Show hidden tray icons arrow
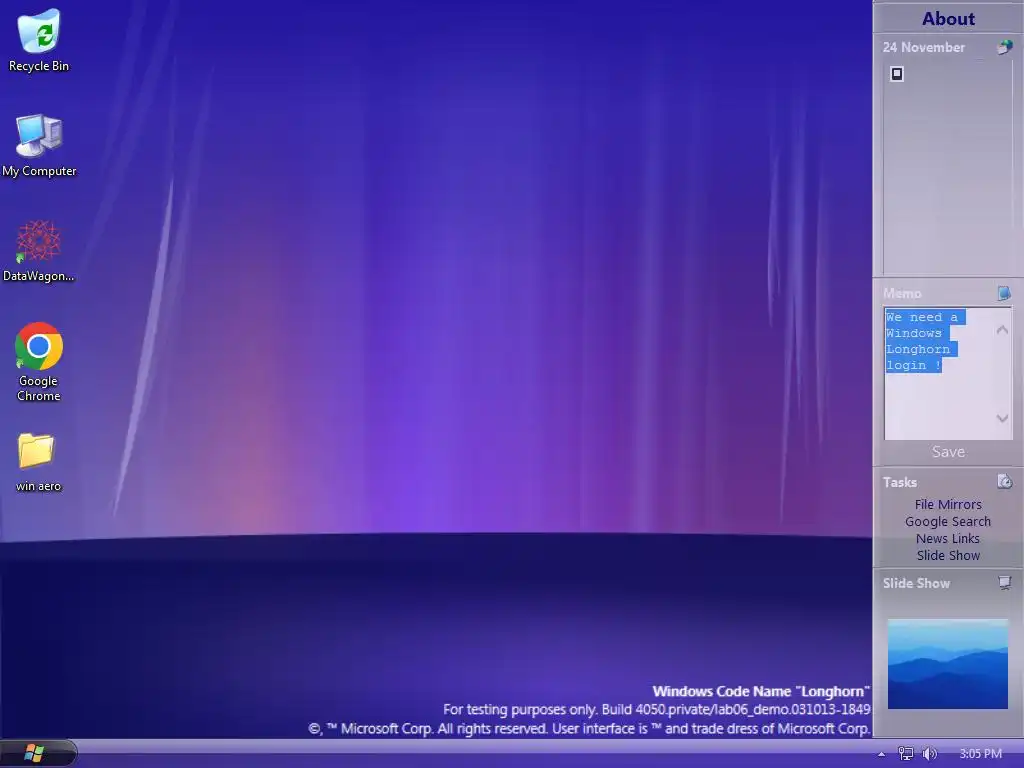This screenshot has height=768, width=1024. point(881,754)
